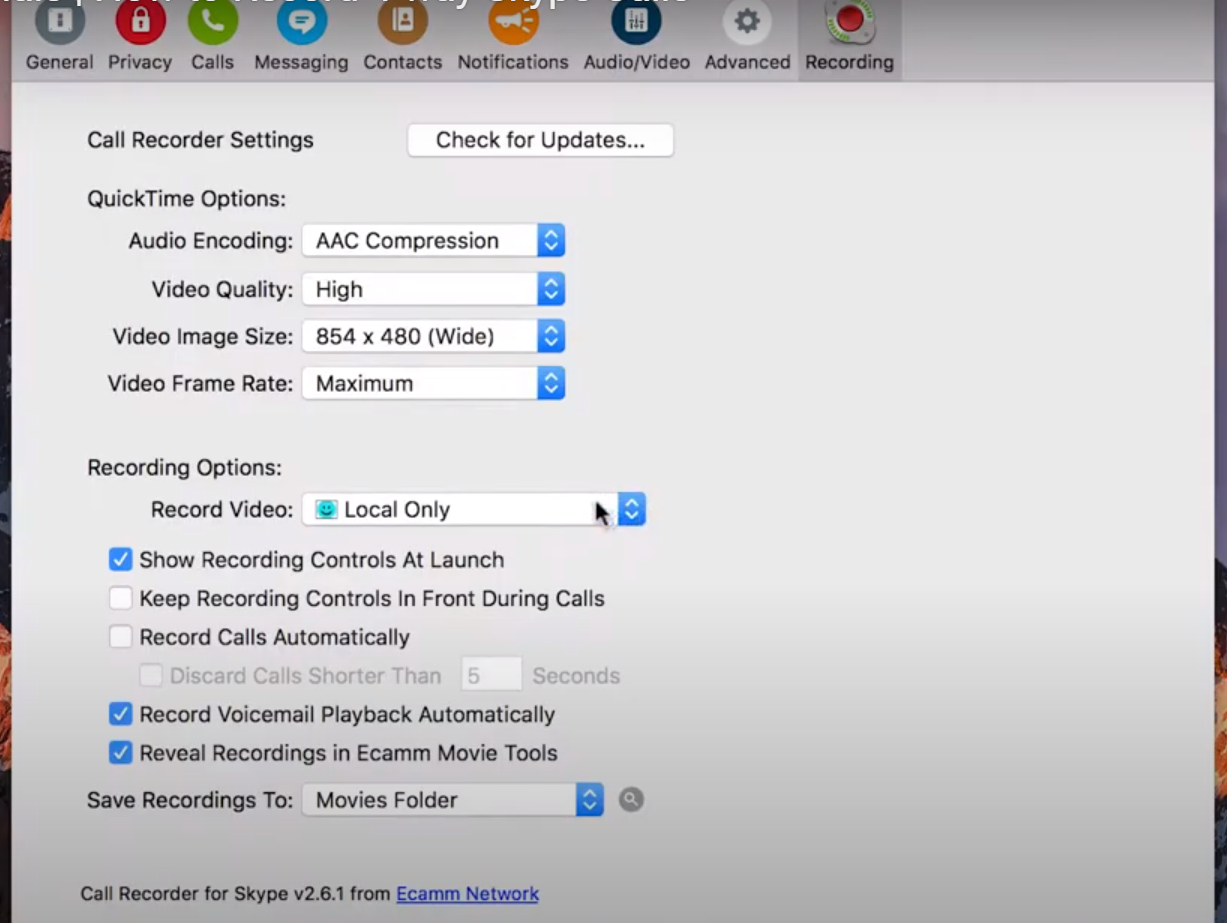The image size is (1227, 923).
Task: Click magnifier icon beside Save Recordings To
Action: pyautogui.click(x=631, y=799)
